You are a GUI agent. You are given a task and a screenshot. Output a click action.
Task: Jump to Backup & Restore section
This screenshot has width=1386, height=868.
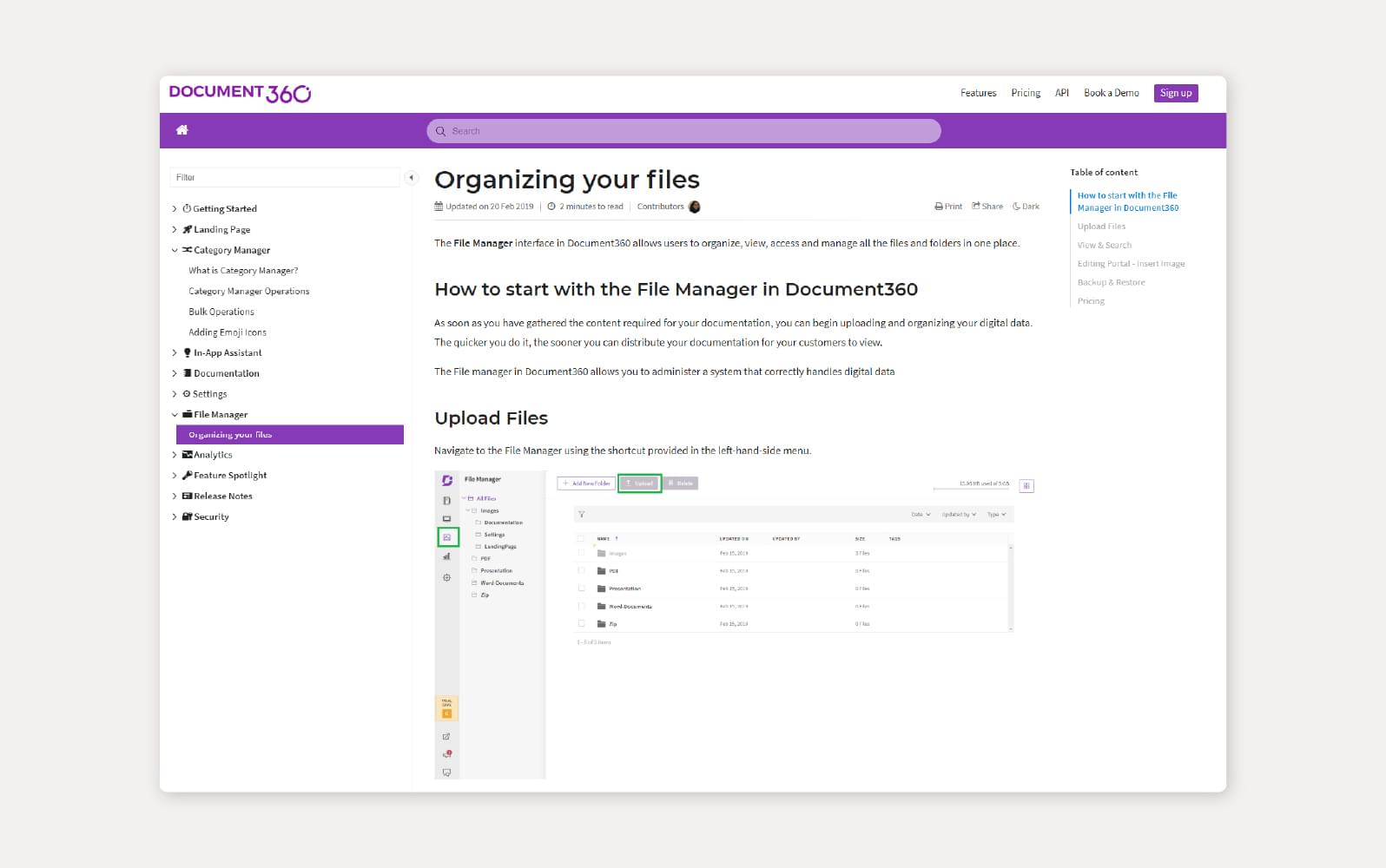pos(1112,283)
